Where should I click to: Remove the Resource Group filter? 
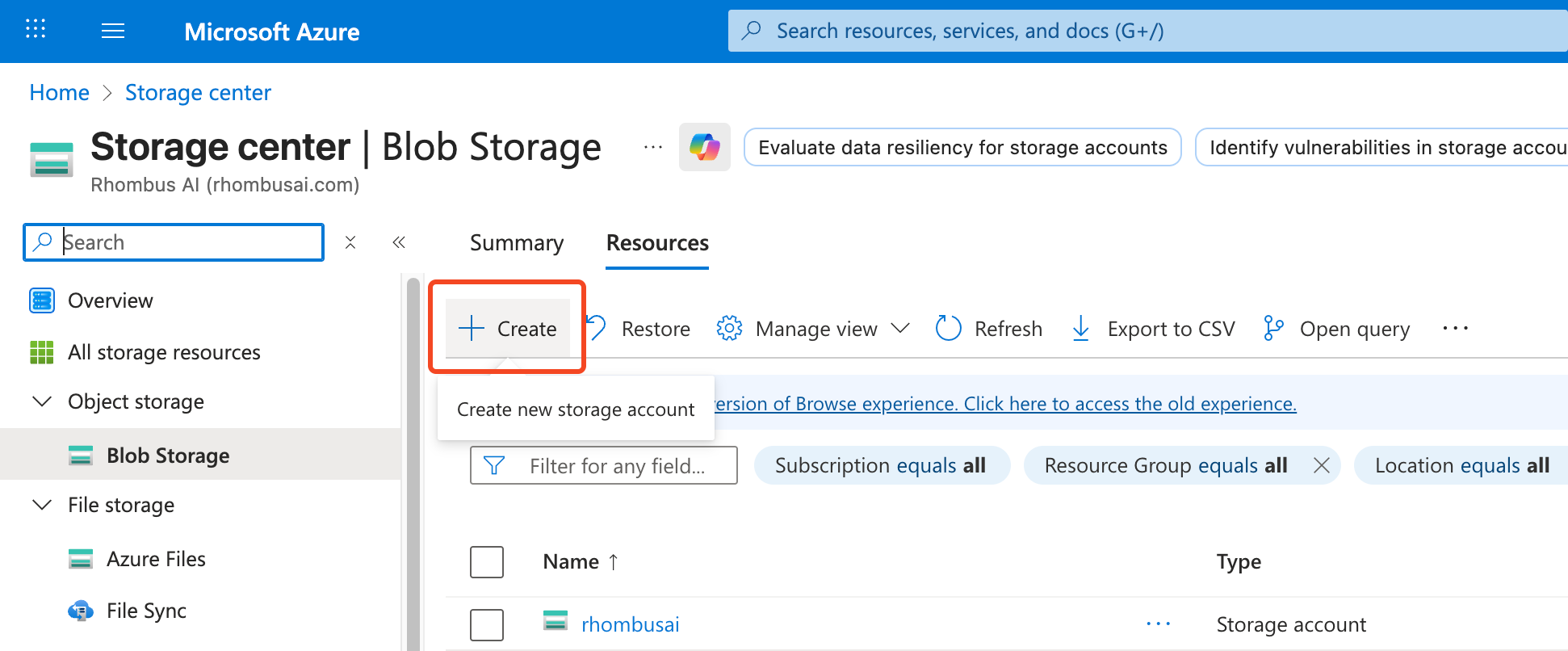(x=1321, y=465)
